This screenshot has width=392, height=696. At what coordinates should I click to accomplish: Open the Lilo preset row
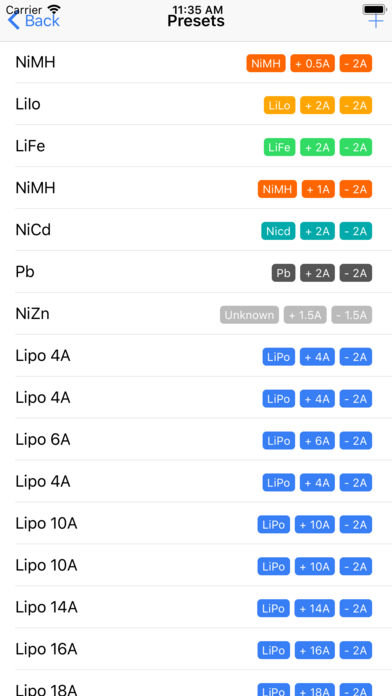[x=196, y=104]
